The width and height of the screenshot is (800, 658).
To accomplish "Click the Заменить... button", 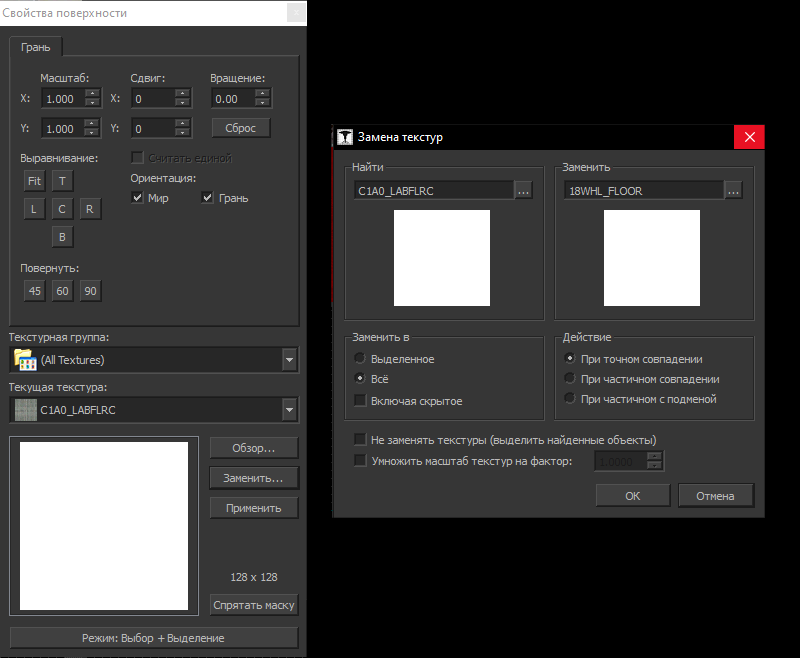I will pyautogui.click(x=254, y=478).
